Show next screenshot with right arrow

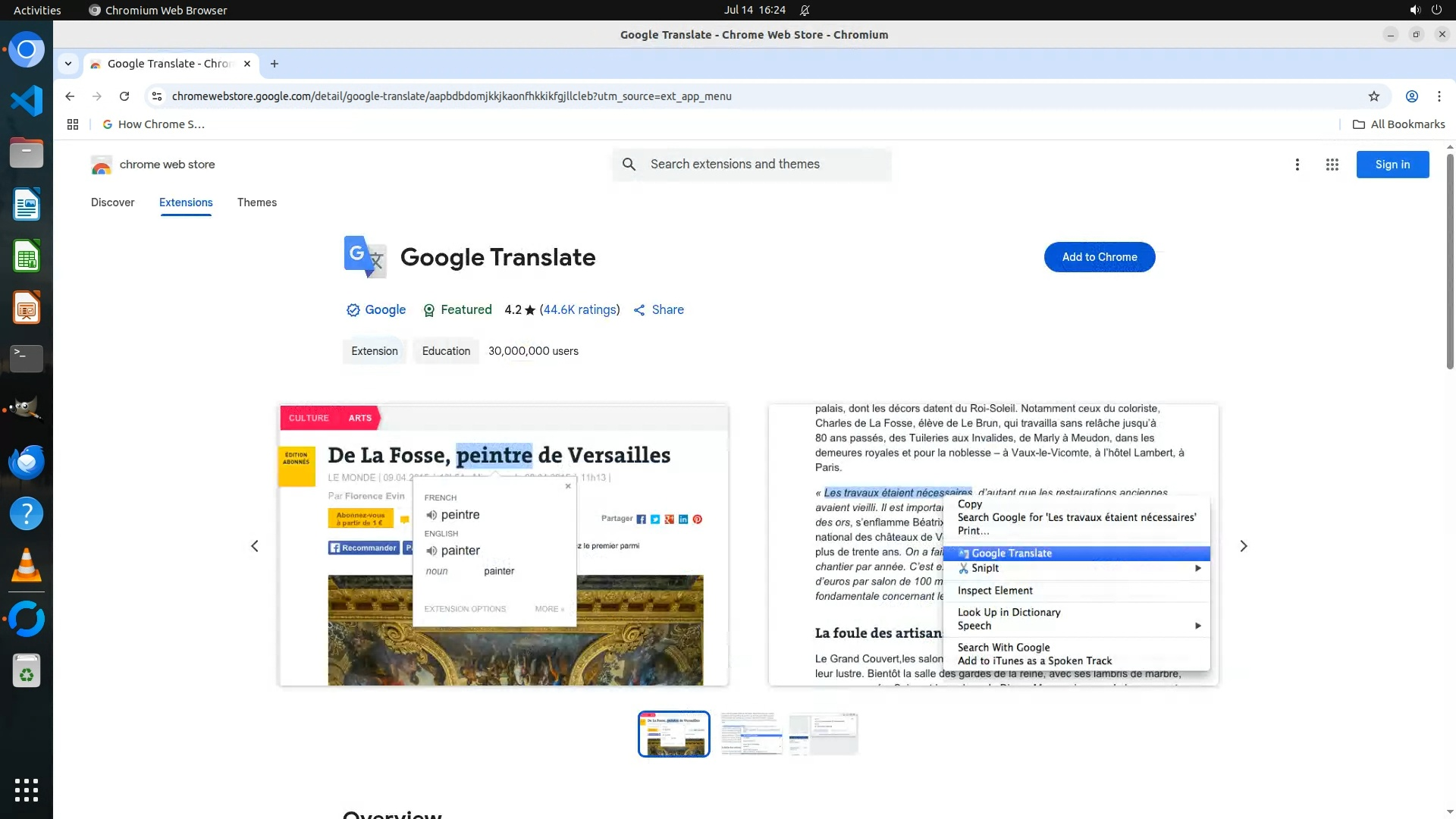[x=1243, y=546]
